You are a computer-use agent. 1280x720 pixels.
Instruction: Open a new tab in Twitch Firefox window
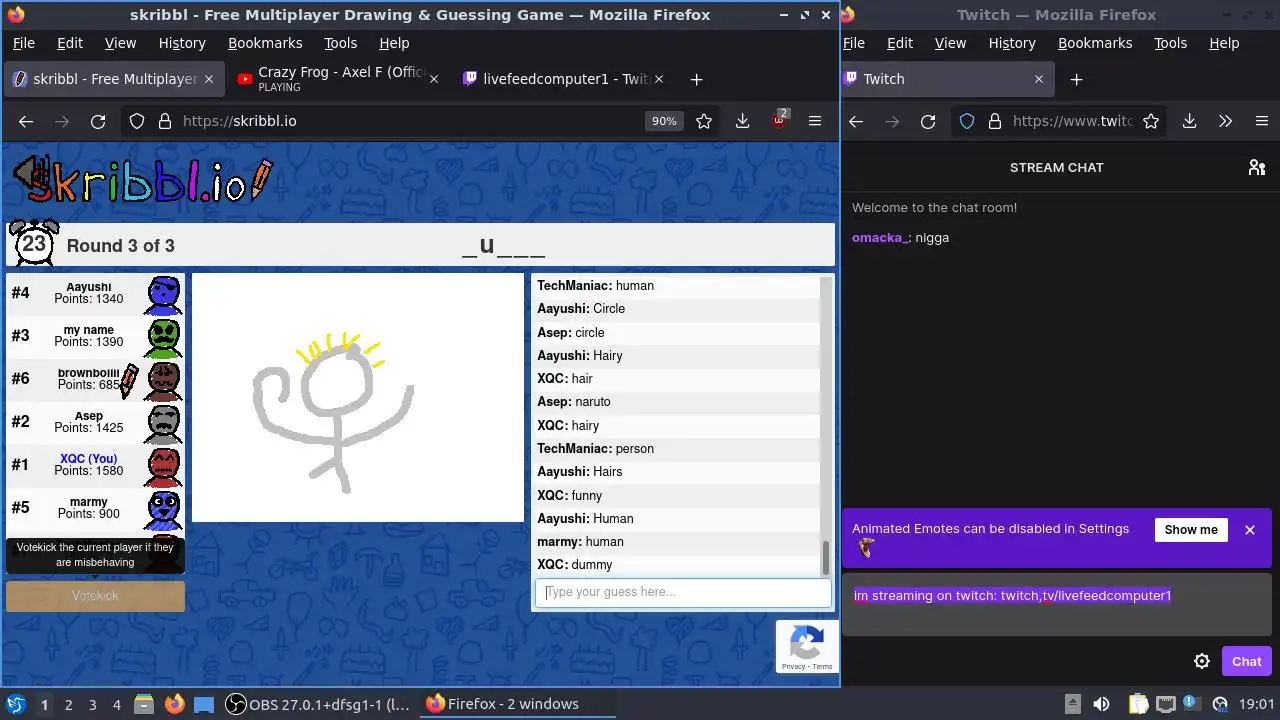(x=1076, y=79)
